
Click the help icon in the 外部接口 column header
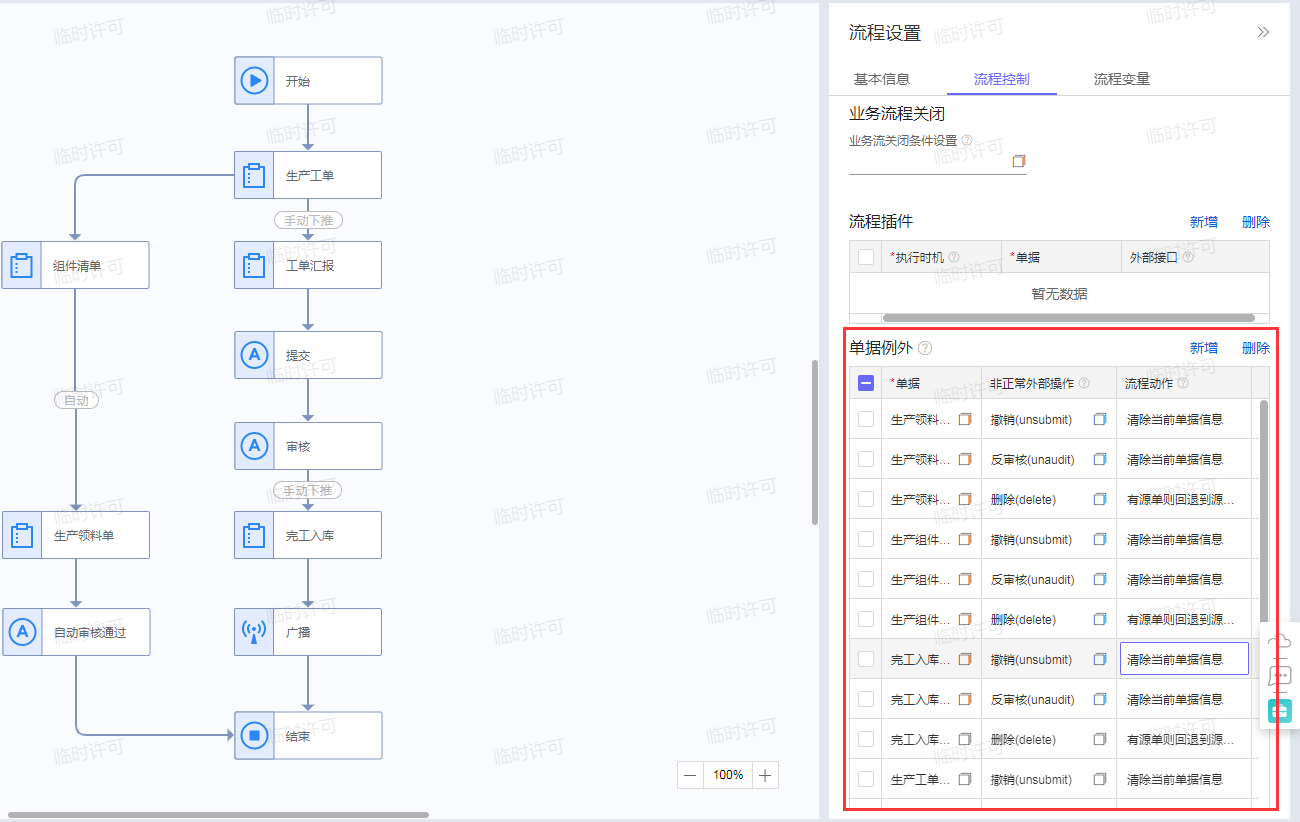(x=1188, y=257)
